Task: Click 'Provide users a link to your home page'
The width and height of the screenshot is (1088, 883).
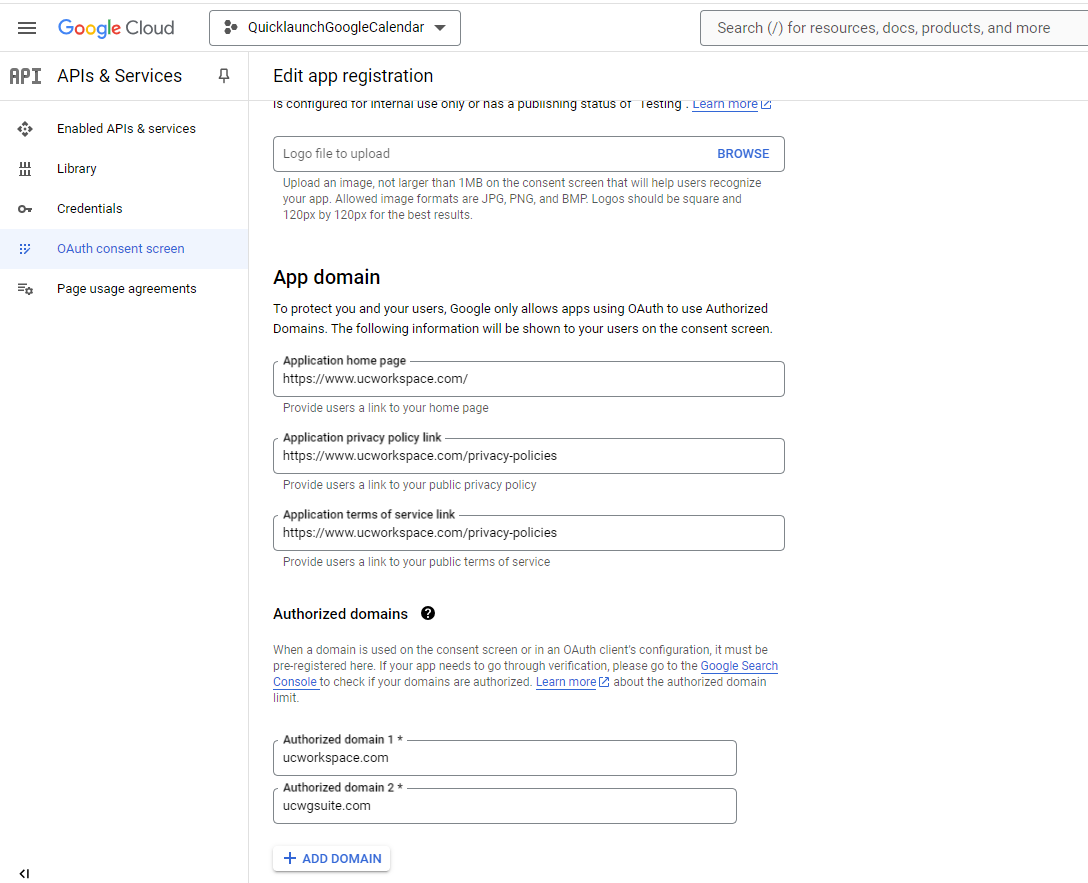Action: tap(386, 408)
